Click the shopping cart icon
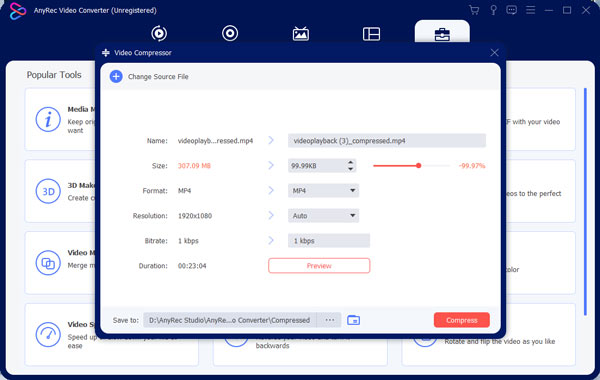Image resolution: width=600 pixels, height=380 pixels. coord(474,10)
